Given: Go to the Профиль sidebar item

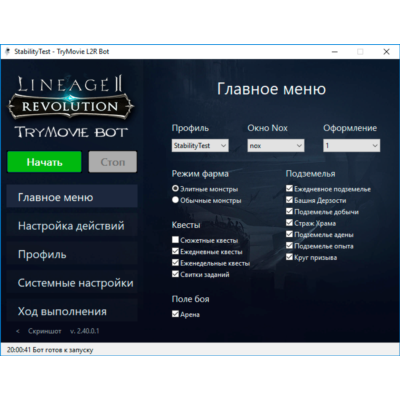Looking at the screenshot, I should [72, 254].
